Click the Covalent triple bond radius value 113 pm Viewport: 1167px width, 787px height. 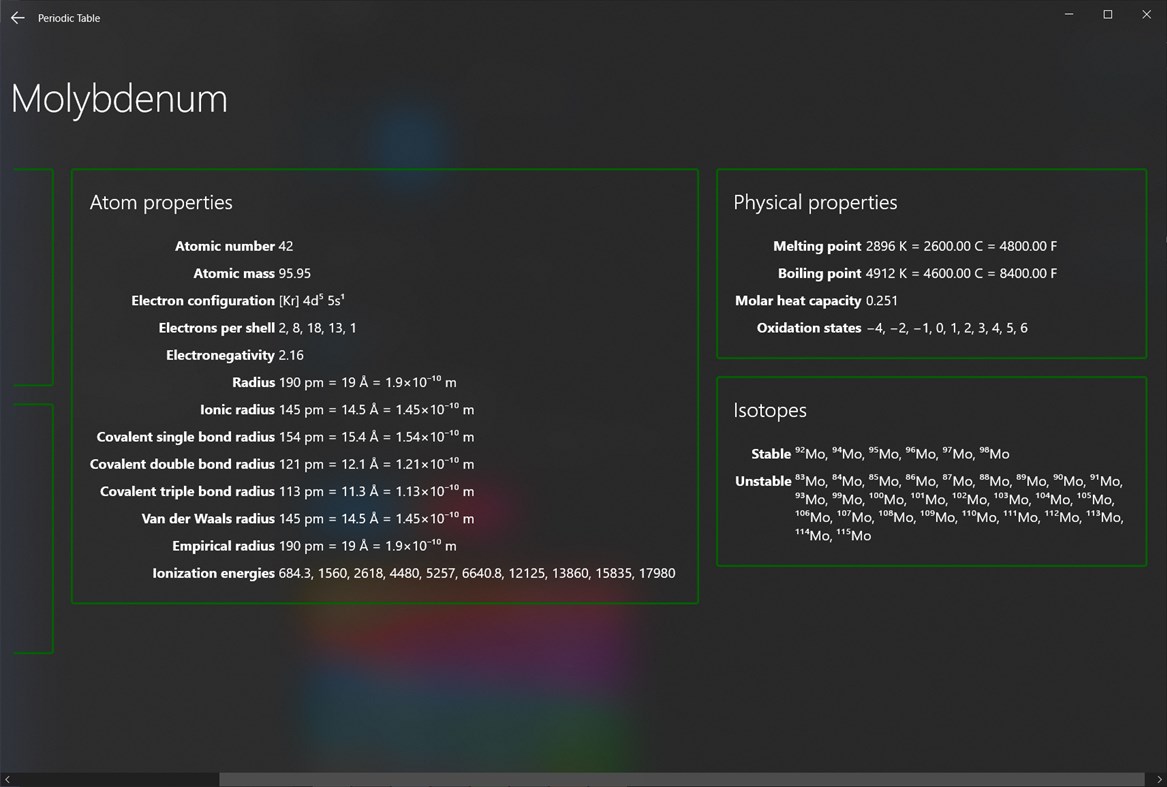(301, 491)
